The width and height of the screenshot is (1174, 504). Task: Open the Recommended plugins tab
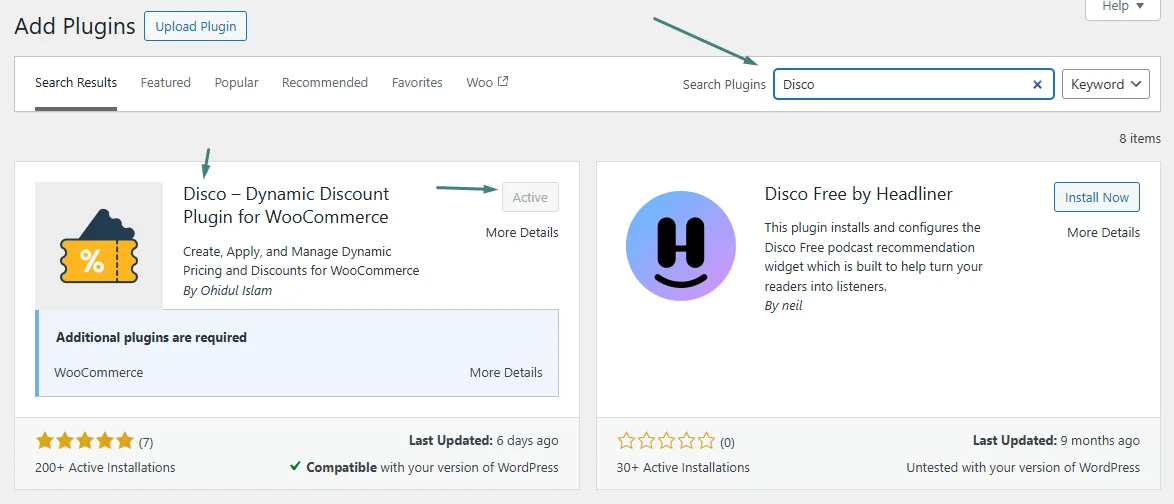click(x=325, y=82)
